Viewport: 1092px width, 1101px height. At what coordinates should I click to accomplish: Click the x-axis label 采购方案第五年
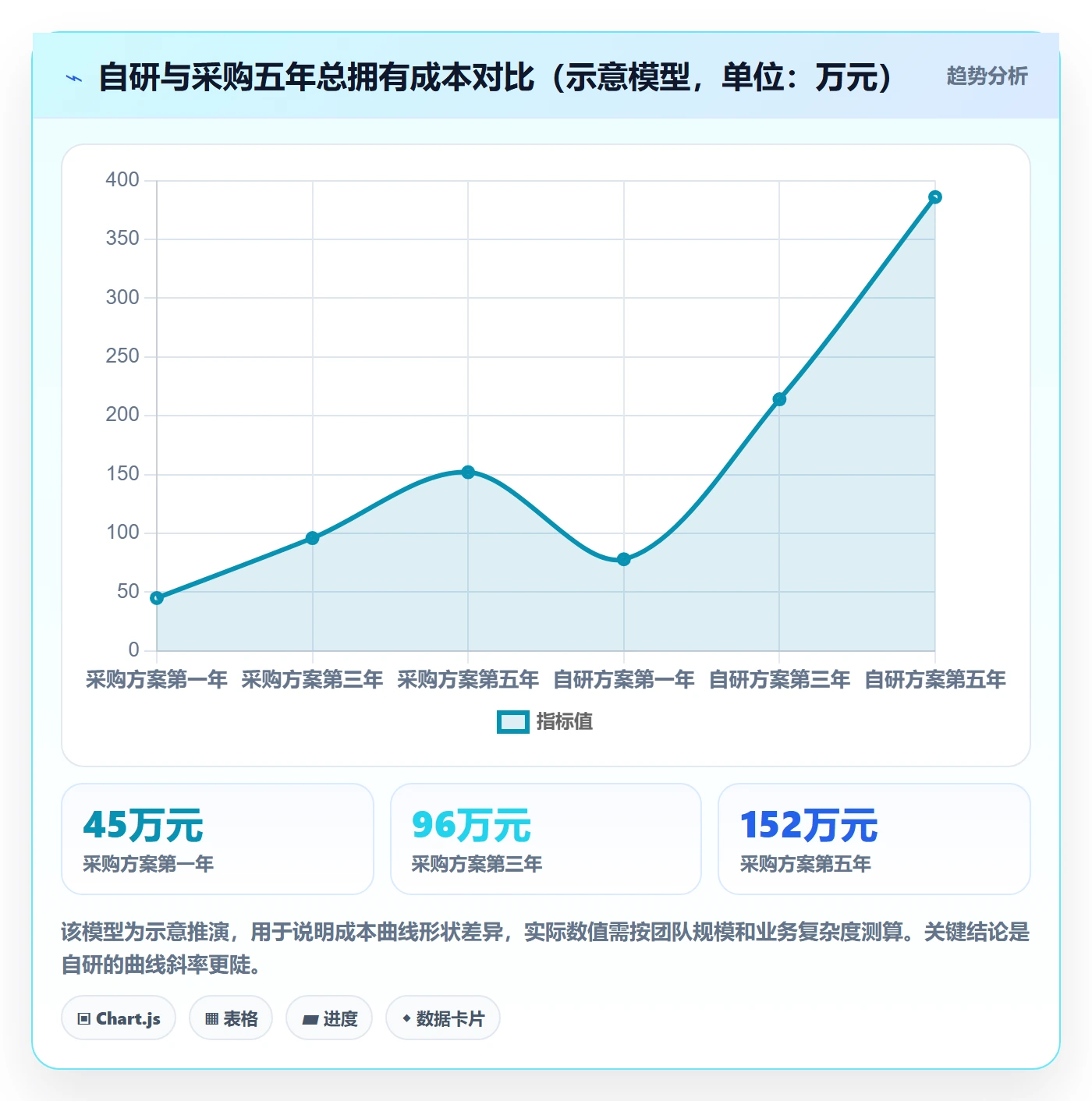click(x=468, y=680)
